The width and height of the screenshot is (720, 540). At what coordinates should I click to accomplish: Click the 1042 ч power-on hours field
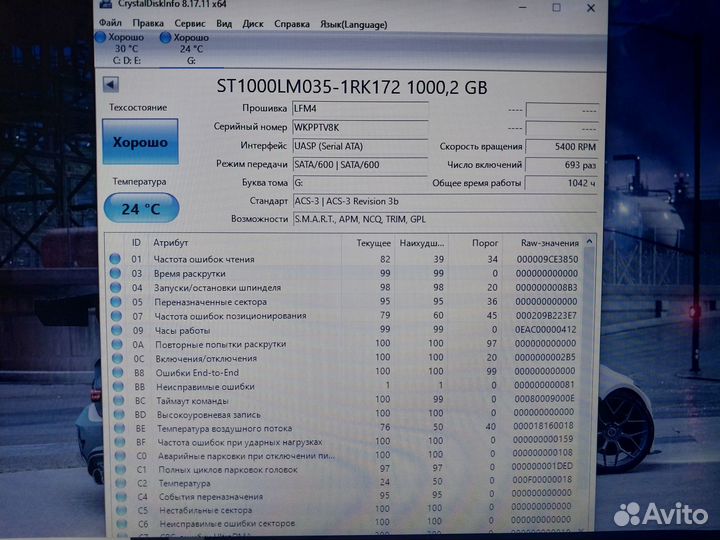tap(562, 183)
